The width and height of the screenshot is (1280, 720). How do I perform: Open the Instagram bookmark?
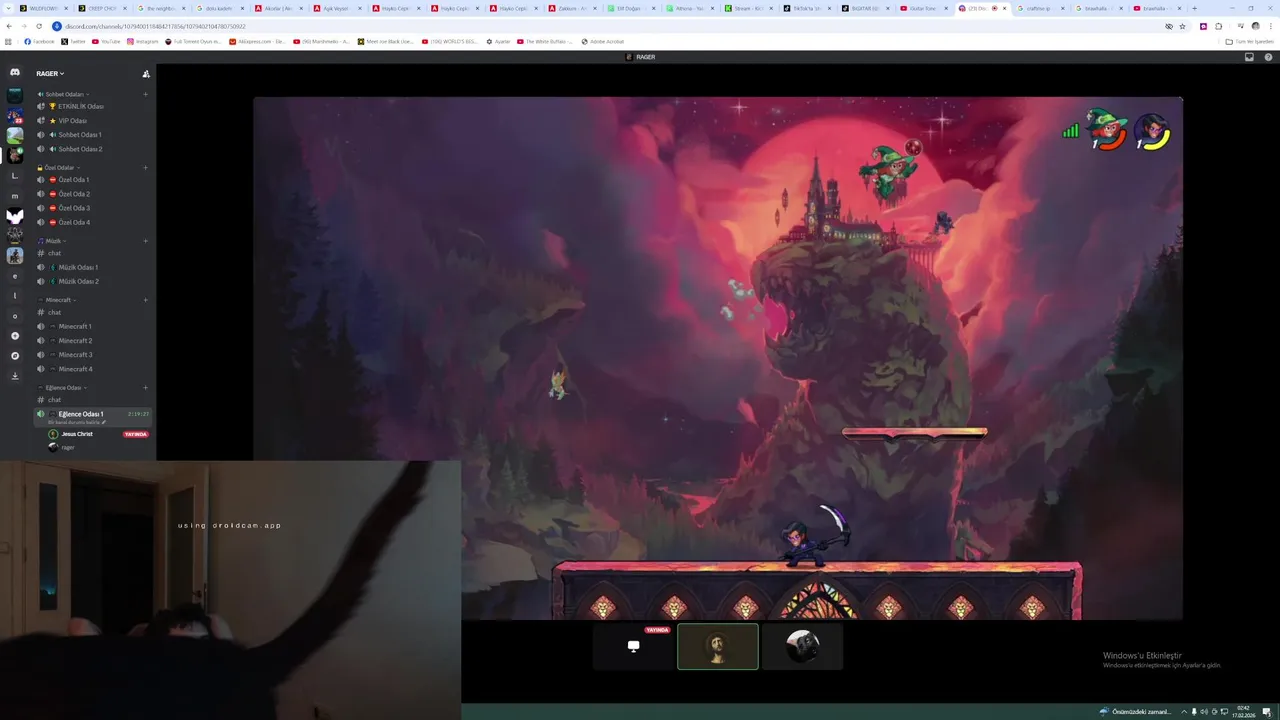click(143, 42)
